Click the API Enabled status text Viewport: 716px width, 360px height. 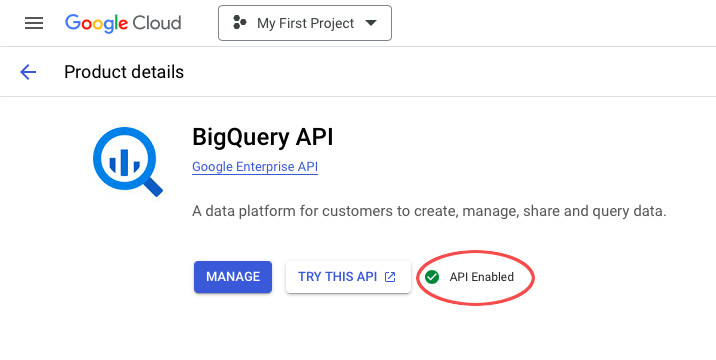(481, 277)
